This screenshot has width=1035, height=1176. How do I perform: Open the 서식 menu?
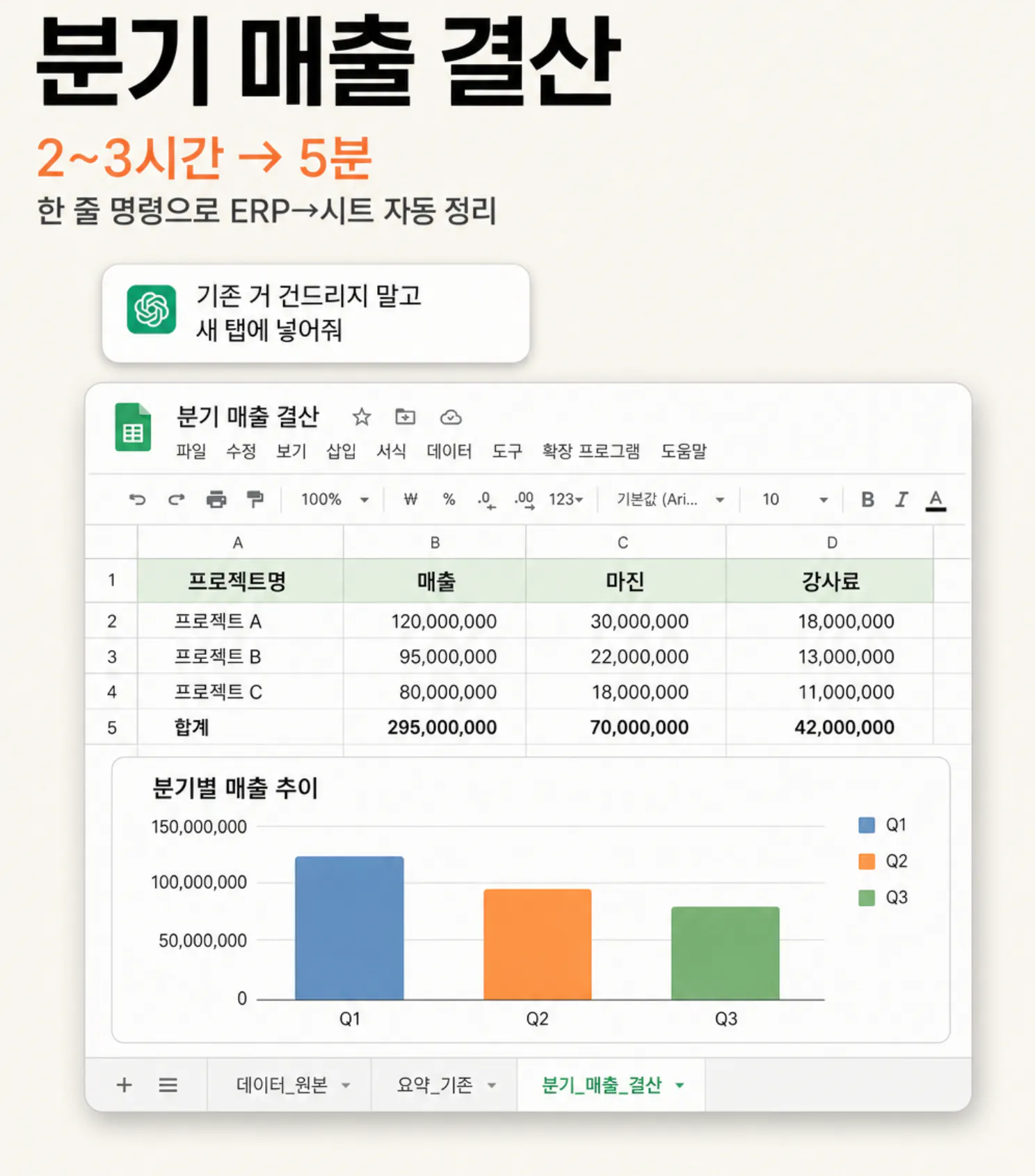pos(391,451)
